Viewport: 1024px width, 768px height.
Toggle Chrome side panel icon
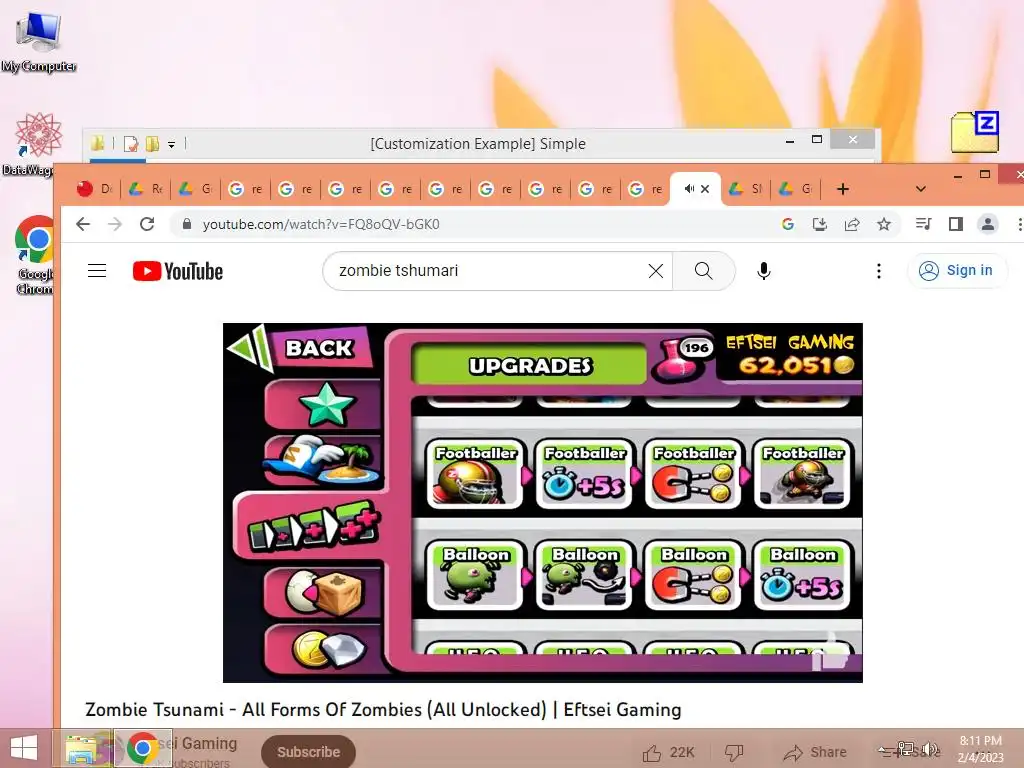pos(955,225)
